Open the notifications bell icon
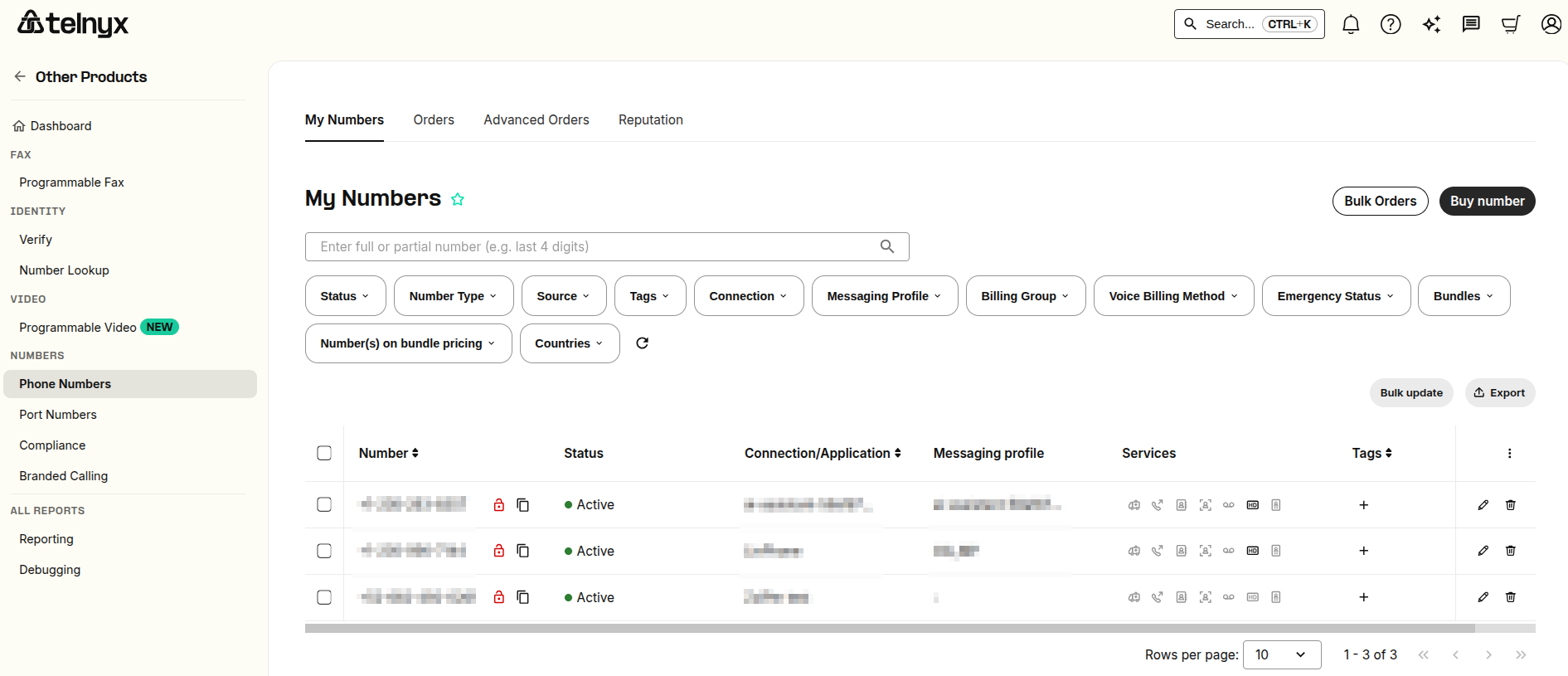This screenshot has width=1568, height=676. point(1351,24)
